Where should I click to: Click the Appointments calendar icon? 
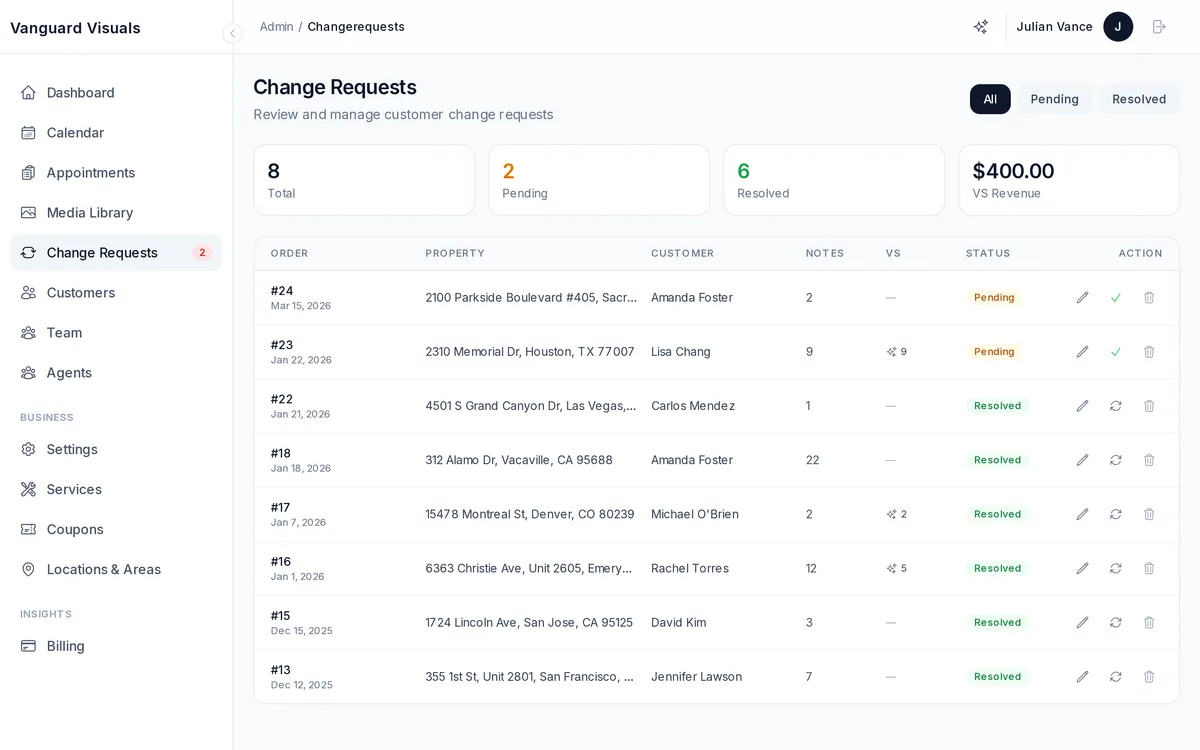click(28, 172)
